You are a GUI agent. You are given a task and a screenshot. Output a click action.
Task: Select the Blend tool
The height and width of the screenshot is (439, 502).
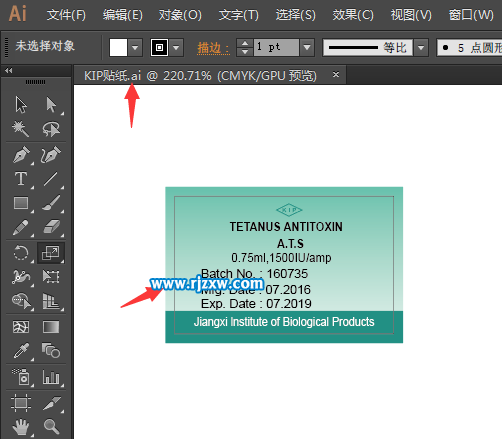[51, 351]
